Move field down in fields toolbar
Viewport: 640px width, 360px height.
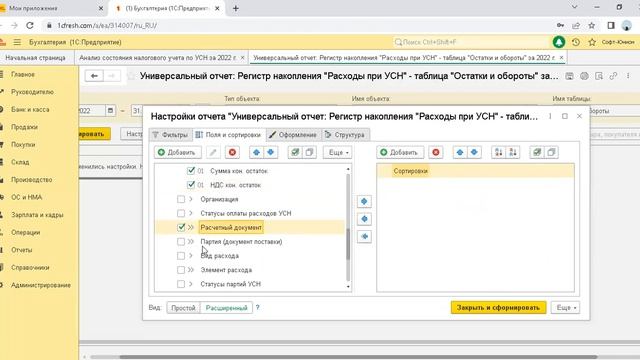(270, 152)
